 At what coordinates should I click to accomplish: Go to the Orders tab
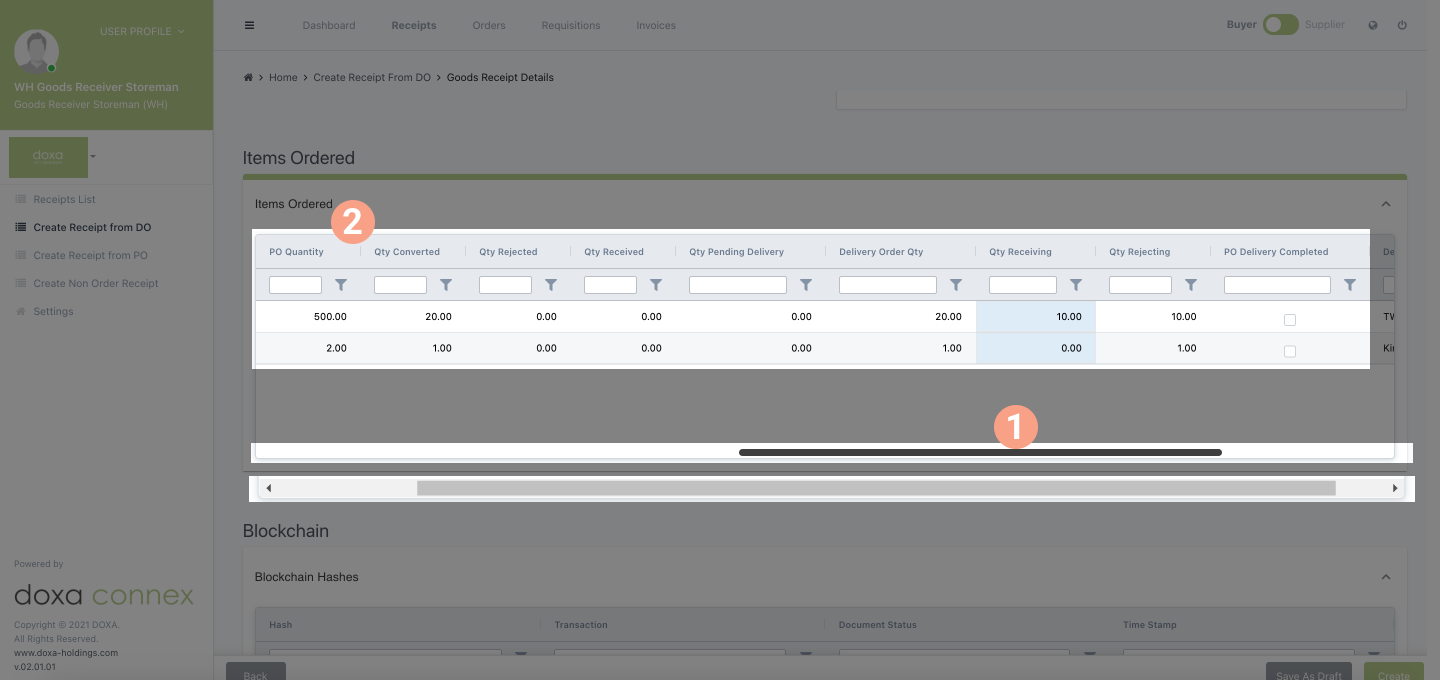coord(489,25)
